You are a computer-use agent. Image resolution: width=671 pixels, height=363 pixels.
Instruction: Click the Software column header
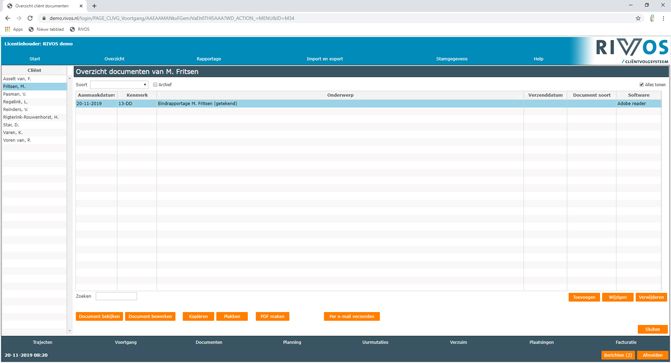639,95
